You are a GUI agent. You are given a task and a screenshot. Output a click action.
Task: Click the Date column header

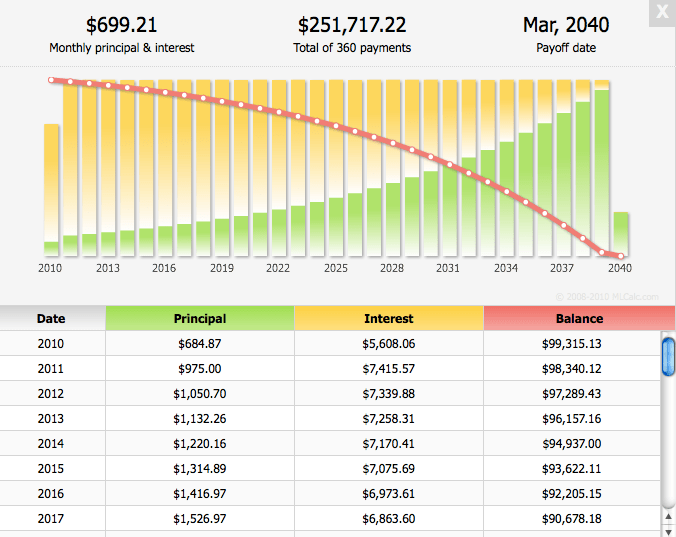pos(51,319)
